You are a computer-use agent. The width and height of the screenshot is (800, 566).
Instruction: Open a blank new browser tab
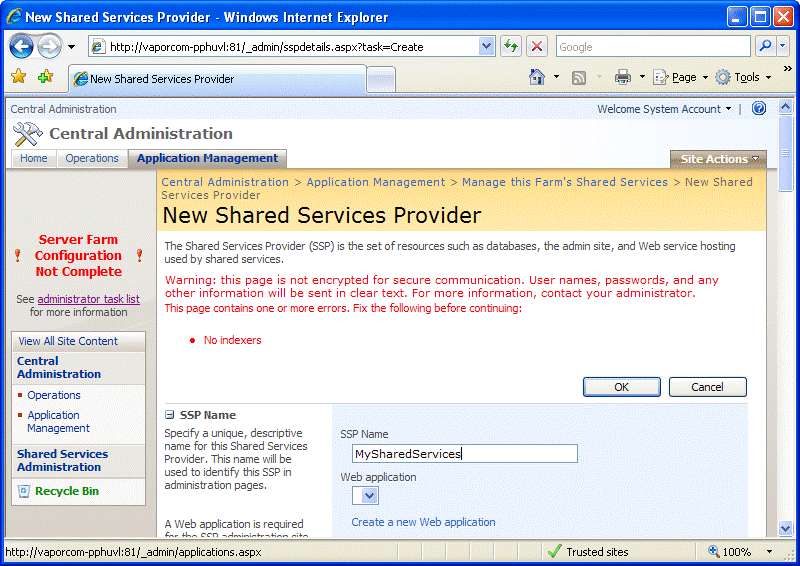[x=381, y=80]
